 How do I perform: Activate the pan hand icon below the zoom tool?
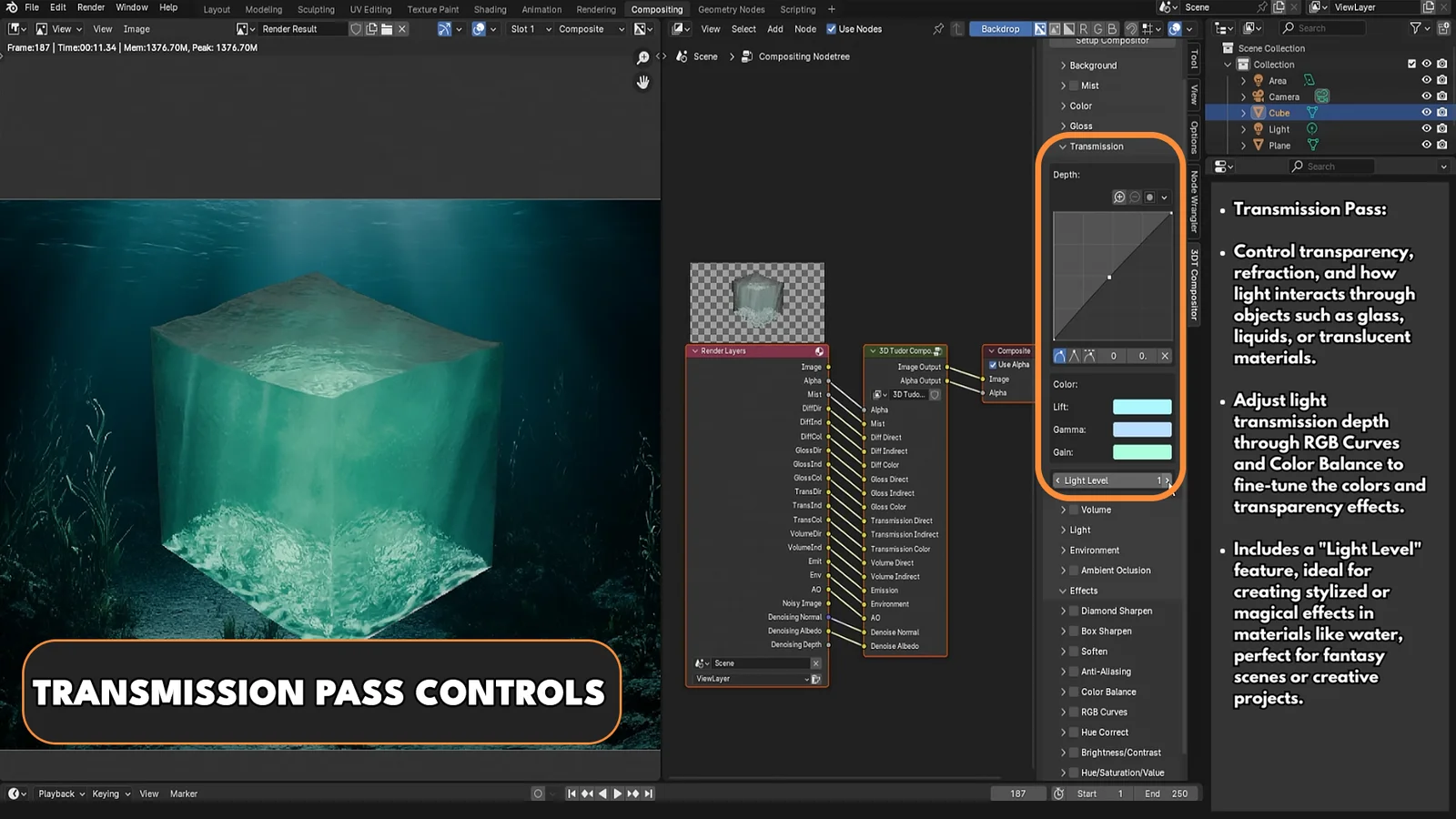(x=643, y=81)
